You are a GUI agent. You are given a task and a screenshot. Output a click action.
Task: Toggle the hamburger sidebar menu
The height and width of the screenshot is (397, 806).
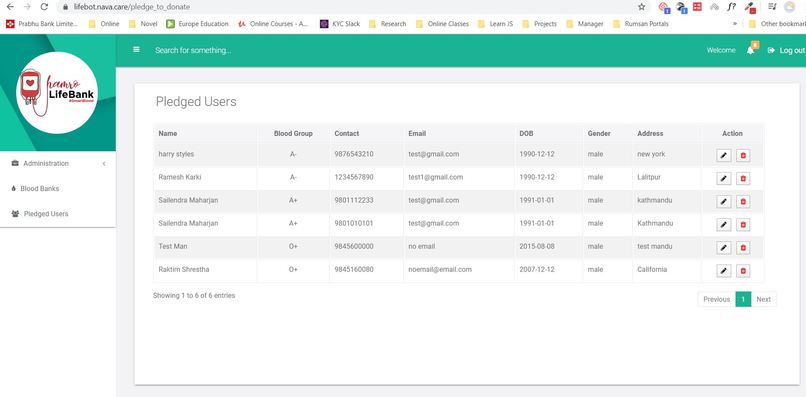pyautogui.click(x=136, y=49)
